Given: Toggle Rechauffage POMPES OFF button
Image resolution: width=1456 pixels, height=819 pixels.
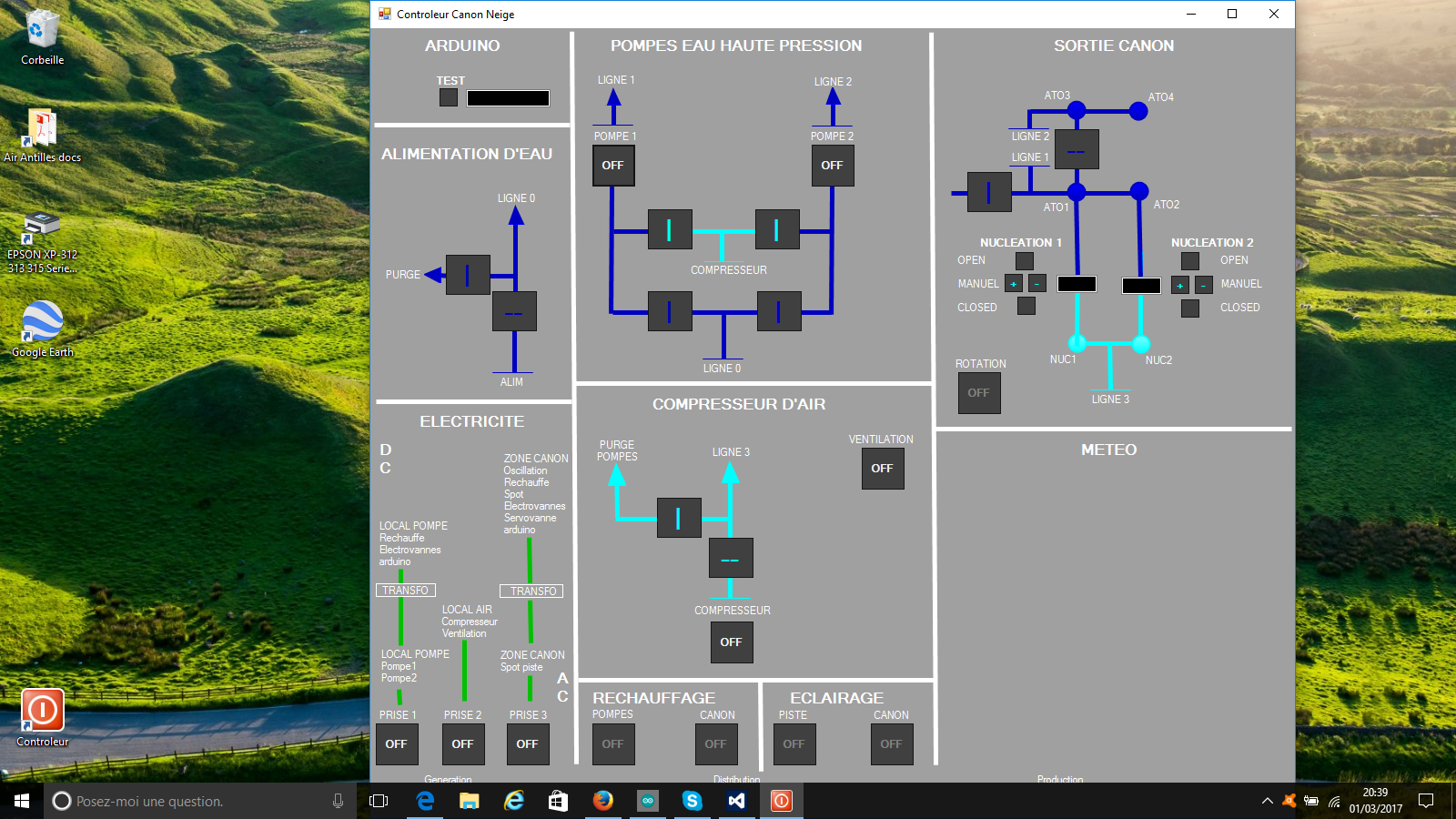Looking at the screenshot, I should (x=613, y=744).
